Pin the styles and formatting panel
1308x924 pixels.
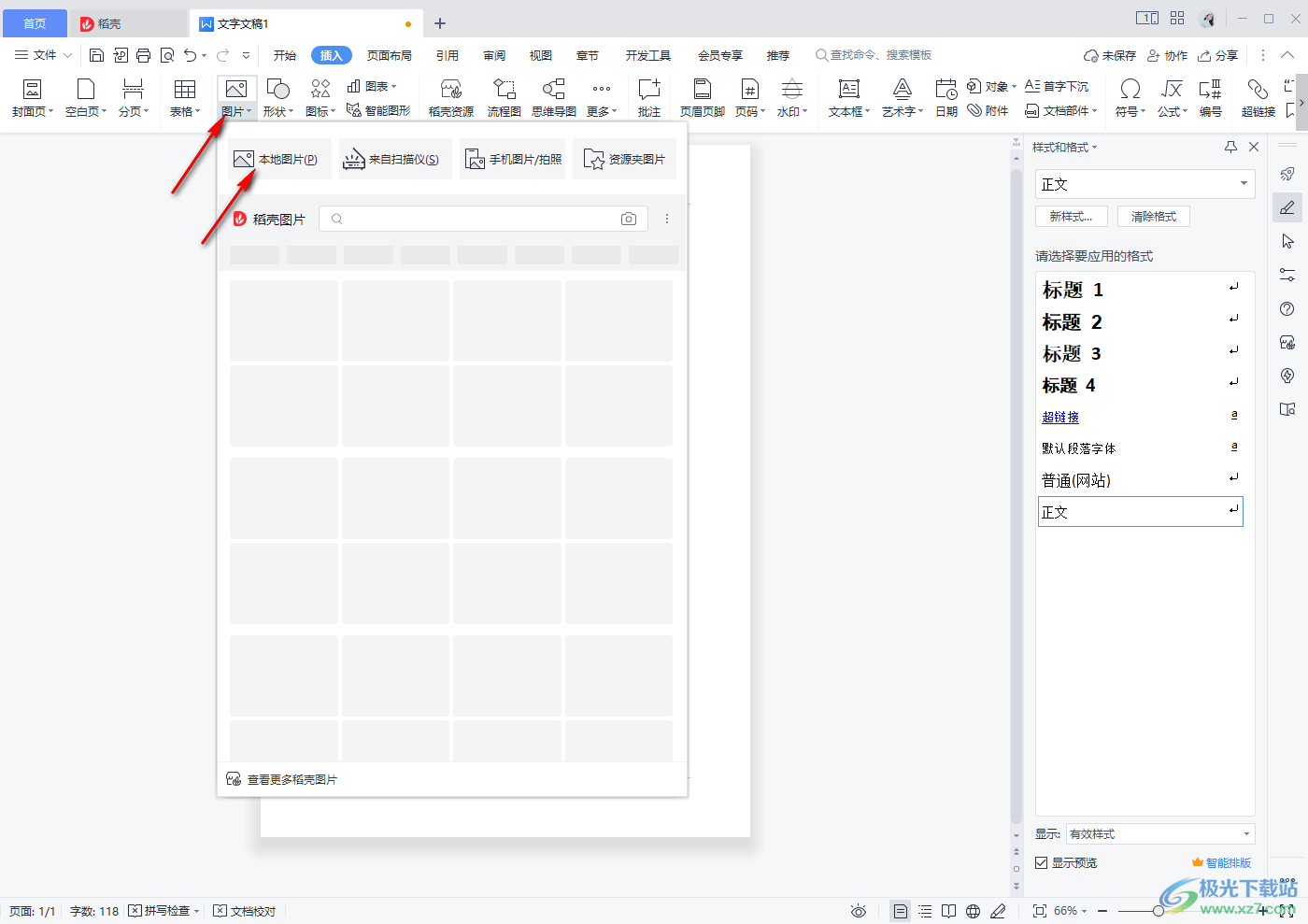pyautogui.click(x=1230, y=147)
